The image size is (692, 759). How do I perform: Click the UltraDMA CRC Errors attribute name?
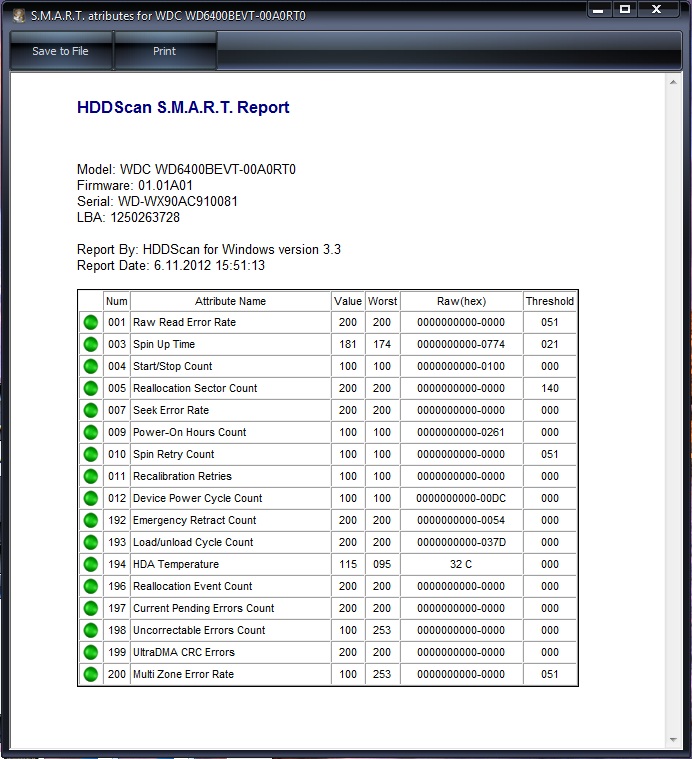click(x=184, y=653)
